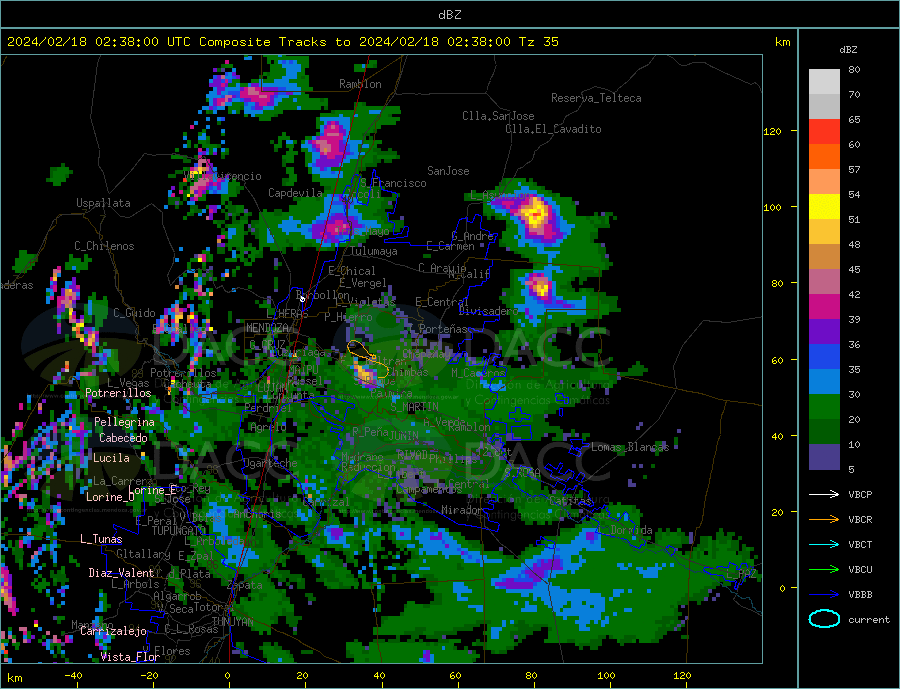Click the 'TUPUNGATO' map label
The height and width of the screenshot is (689, 900).
coord(178,531)
